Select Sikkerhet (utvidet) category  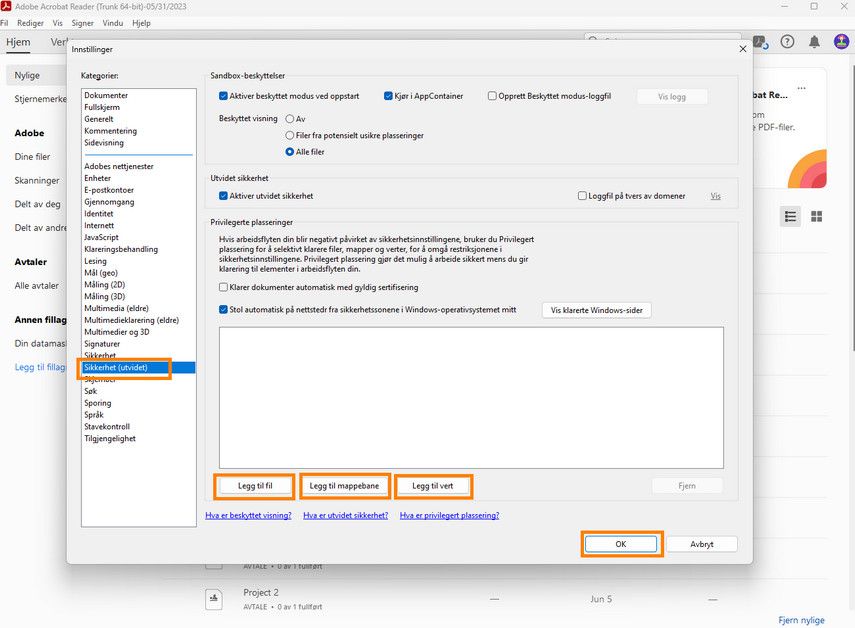139,367
